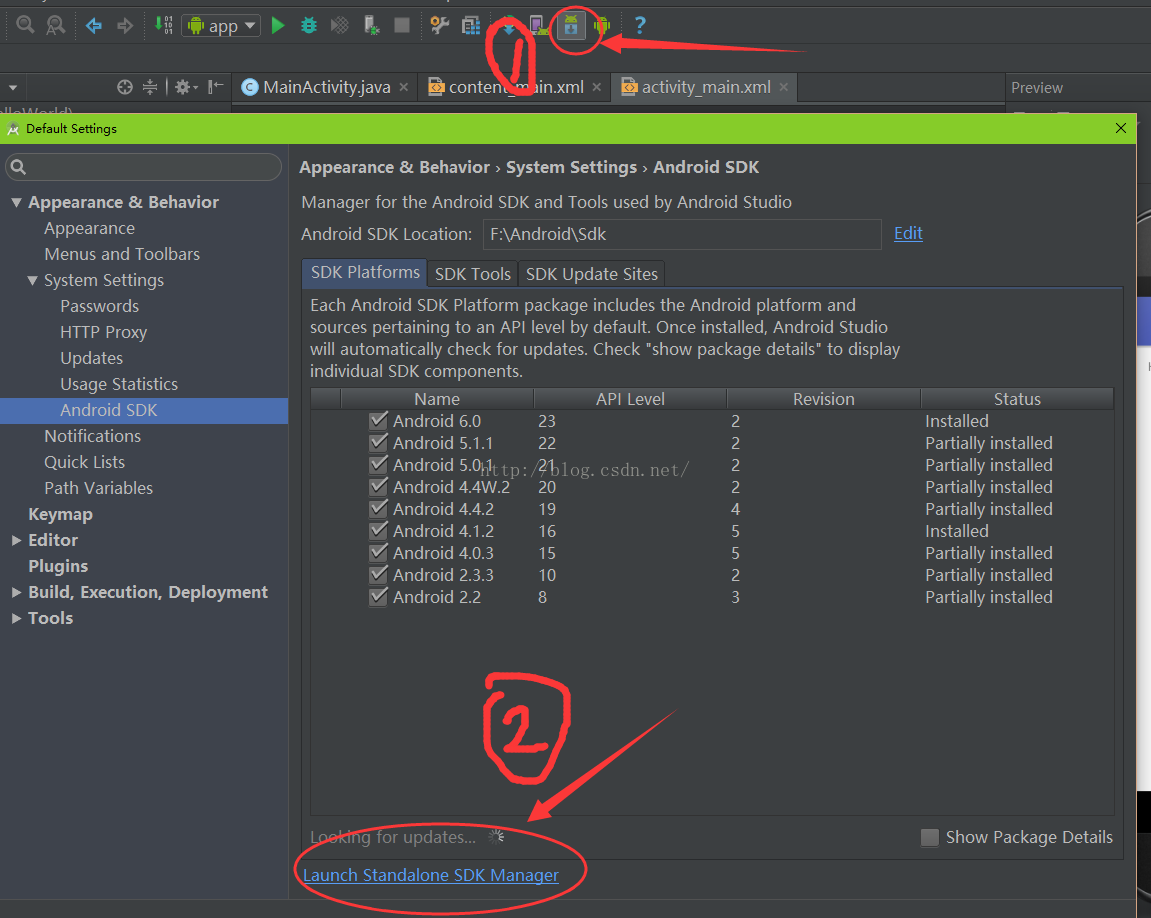The height and width of the screenshot is (918, 1151).
Task: Select Menus and Toolbars in settings tree
Action: [x=122, y=254]
